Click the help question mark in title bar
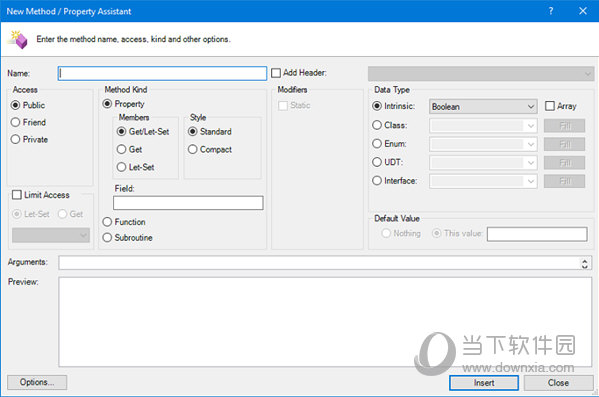Screen dimensions: 599x397 click(550, 11)
